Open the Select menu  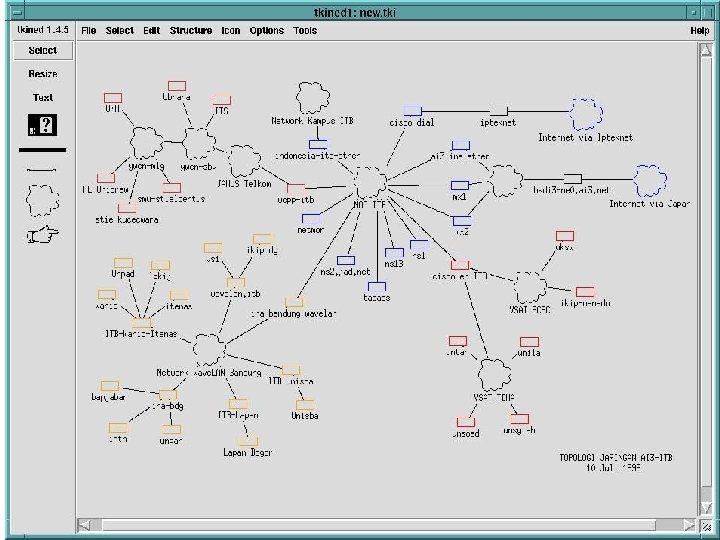point(119,31)
